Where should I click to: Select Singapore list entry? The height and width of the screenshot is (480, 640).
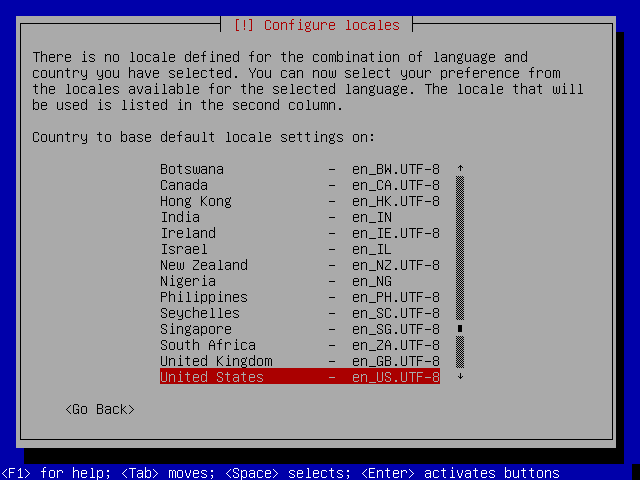pyautogui.click(x=299, y=329)
